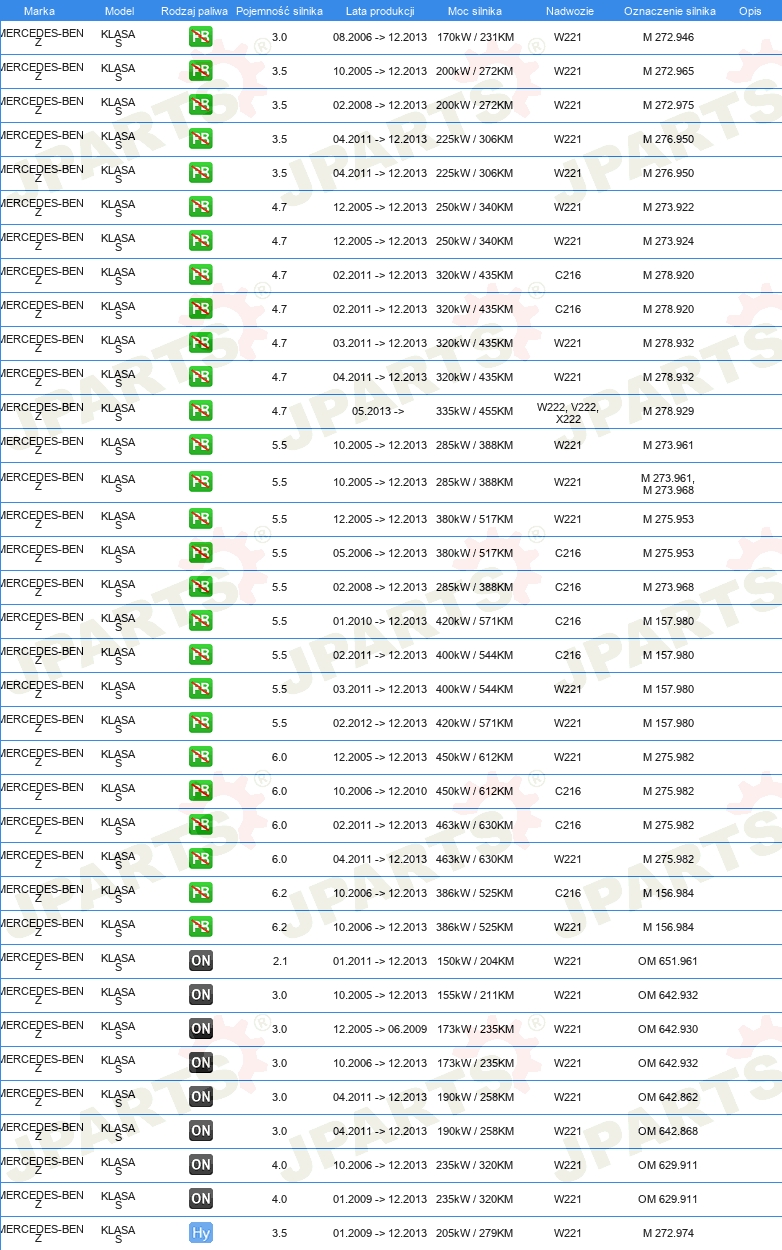Click the petrol fuel icon for M 272.946

(200, 38)
